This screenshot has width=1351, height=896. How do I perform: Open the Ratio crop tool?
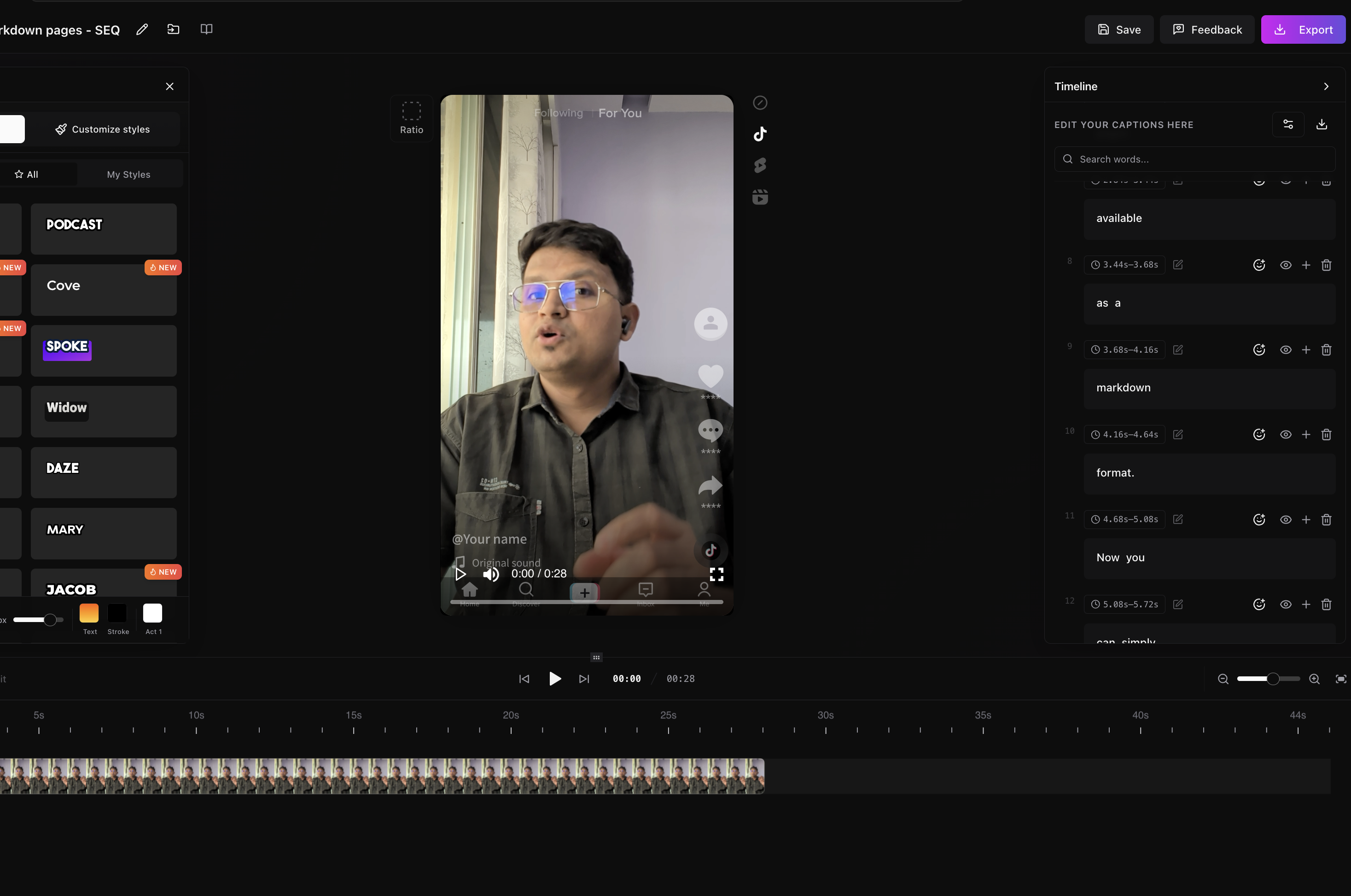[412, 118]
